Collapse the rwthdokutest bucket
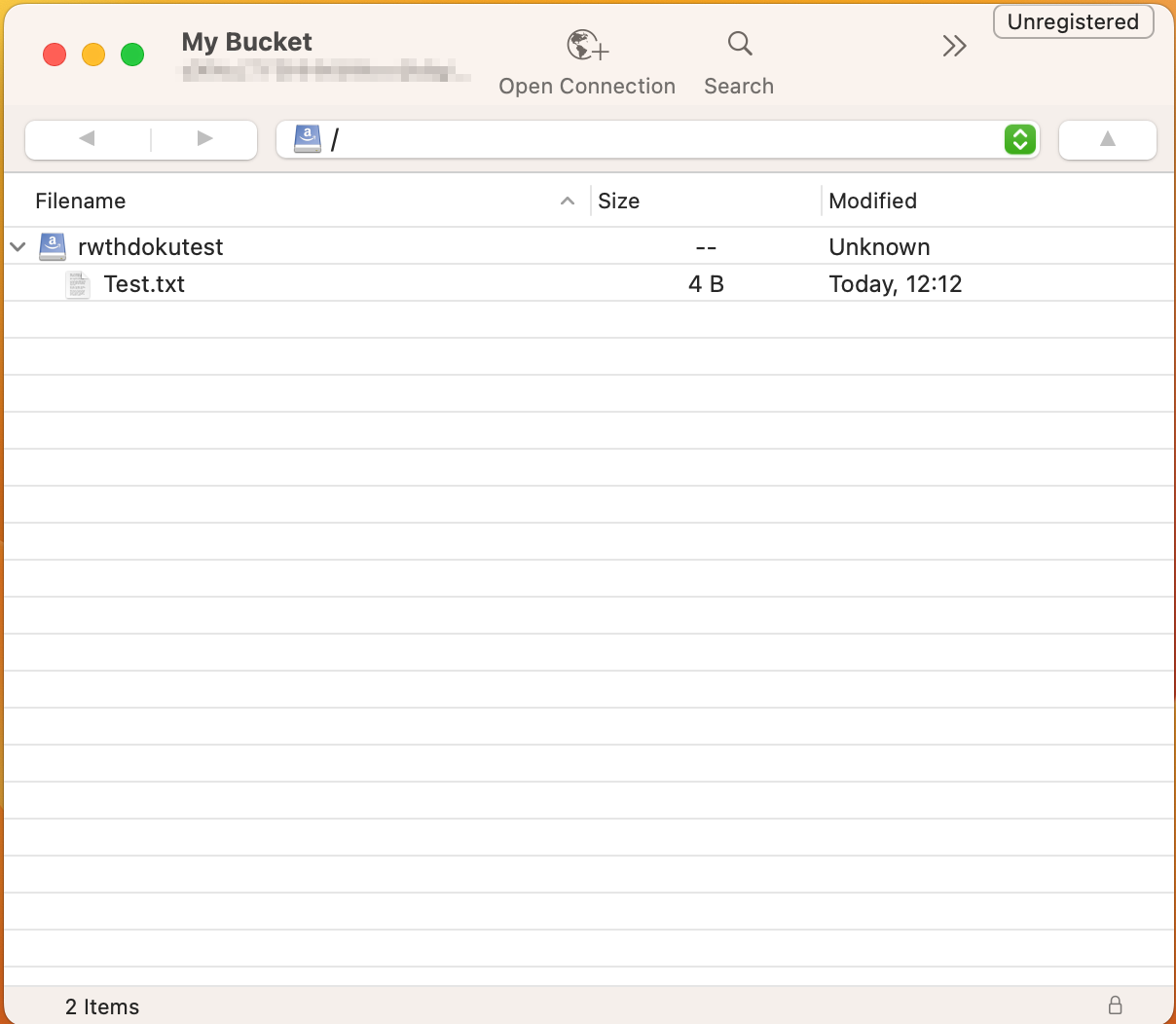This screenshot has width=1176, height=1024. click(x=18, y=246)
